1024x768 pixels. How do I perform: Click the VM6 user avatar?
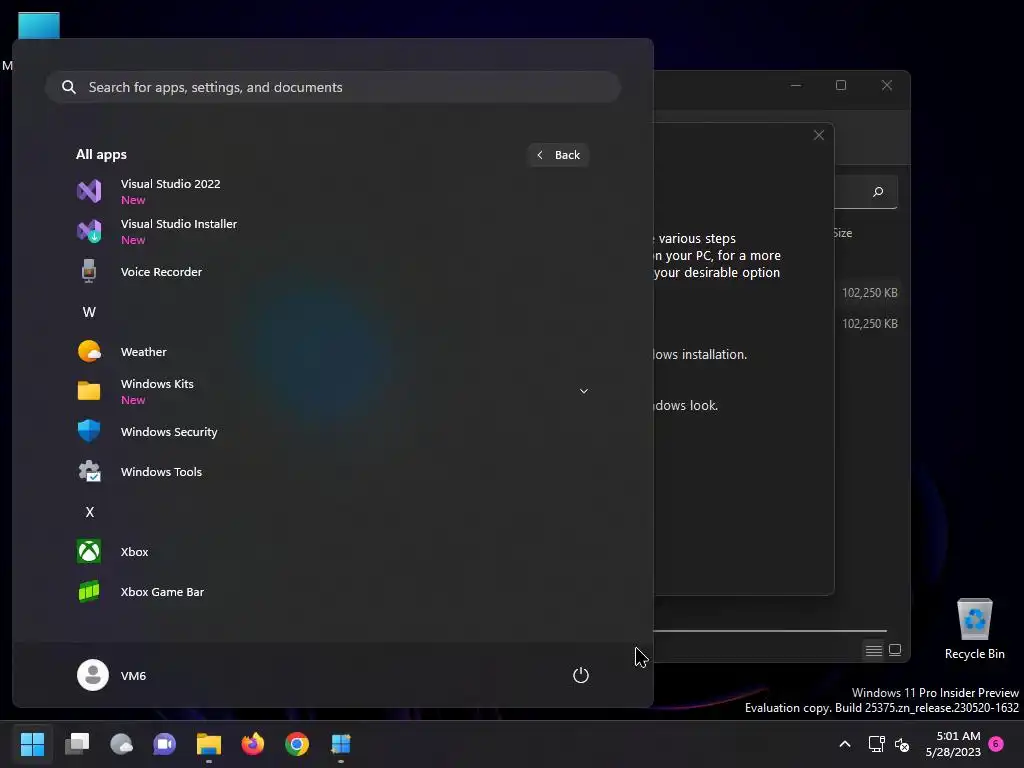(x=93, y=675)
